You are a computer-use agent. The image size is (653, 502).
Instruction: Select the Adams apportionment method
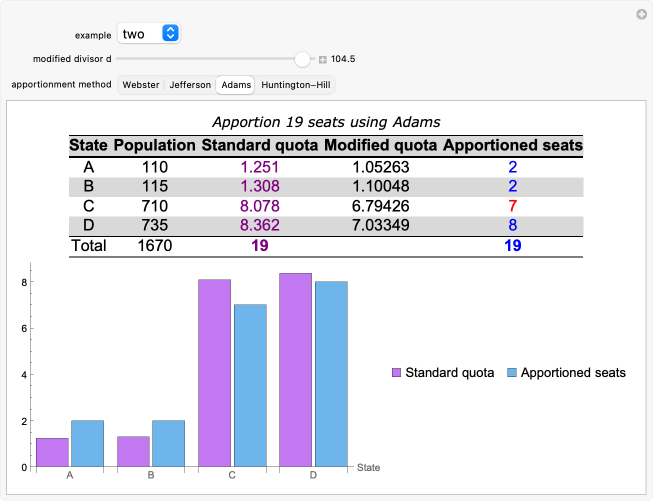point(236,85)
